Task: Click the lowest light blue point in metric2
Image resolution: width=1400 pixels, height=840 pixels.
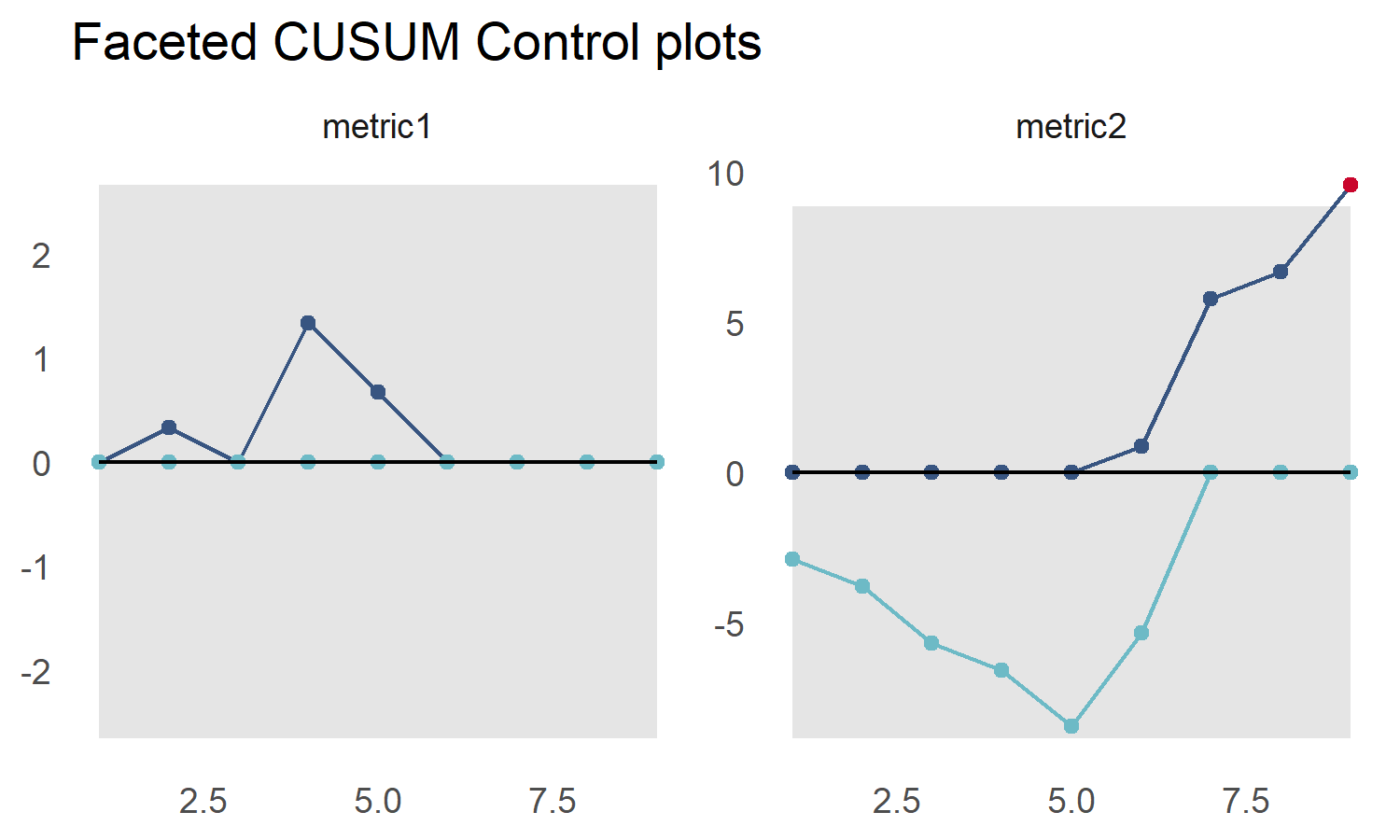Action: [1071, 725]
